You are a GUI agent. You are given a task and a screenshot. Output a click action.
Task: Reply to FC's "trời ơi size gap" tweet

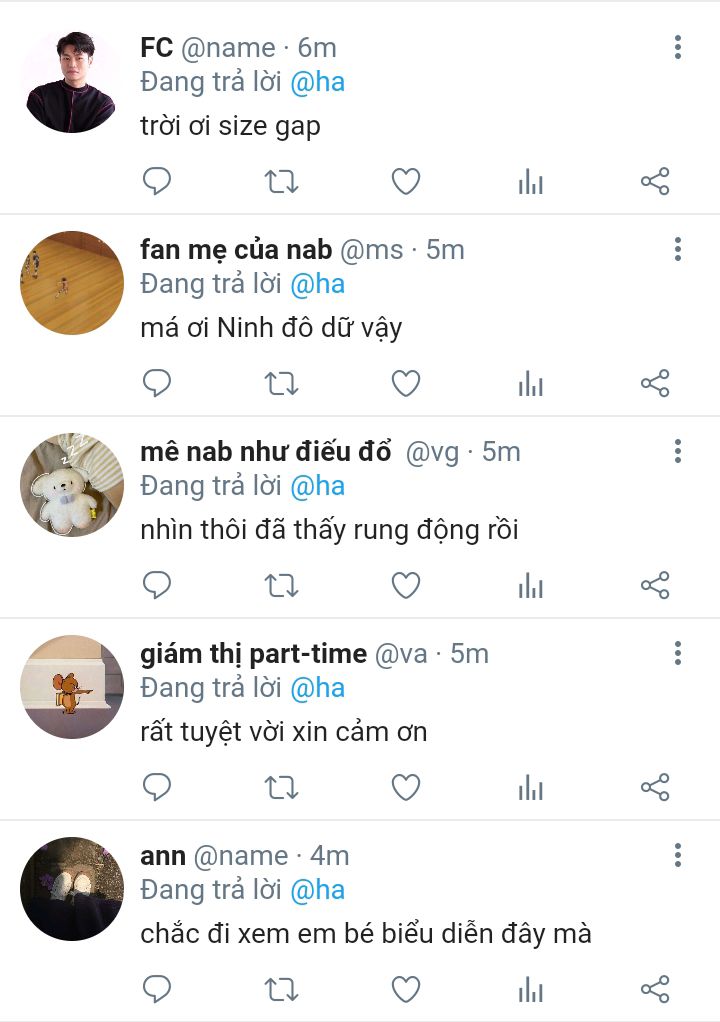(x=156, y=181)
